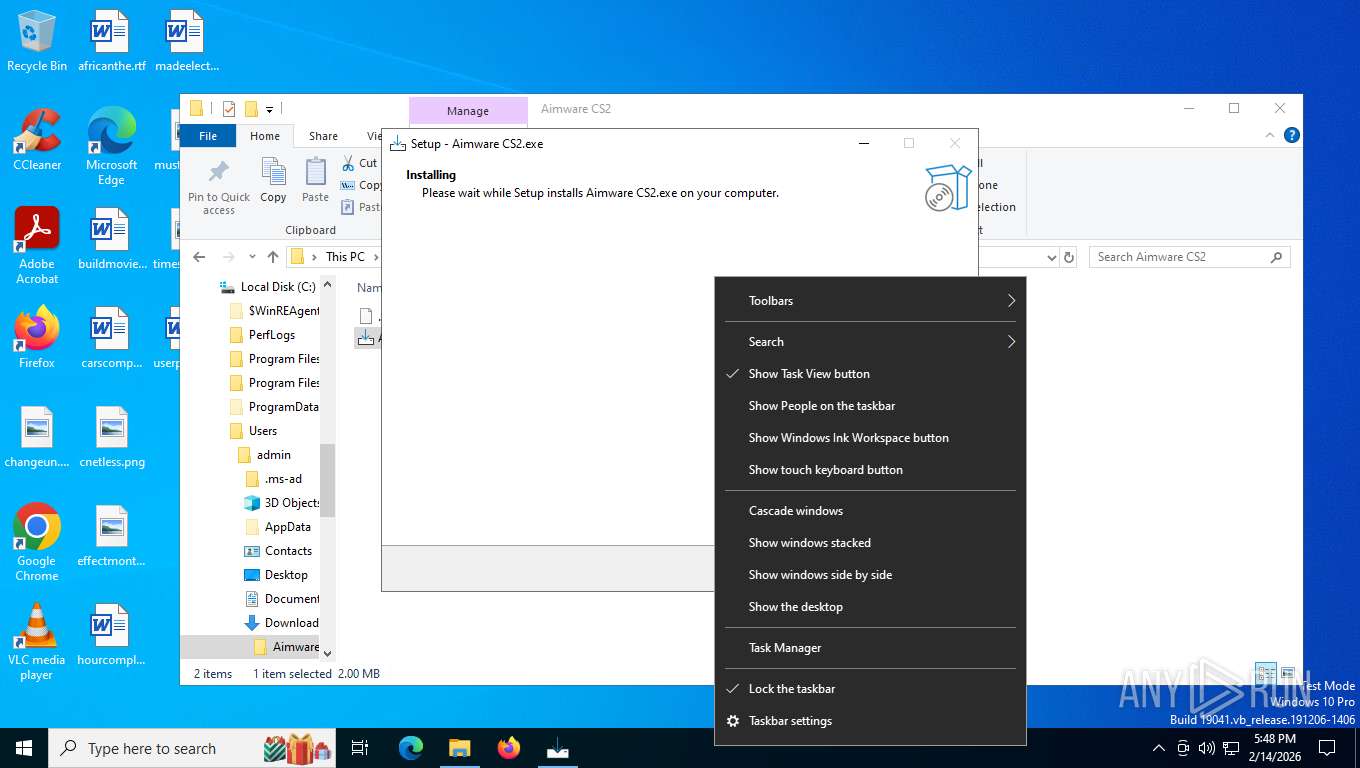
Task: Toggle Lock the taskbar option
Action: (870, 689)
